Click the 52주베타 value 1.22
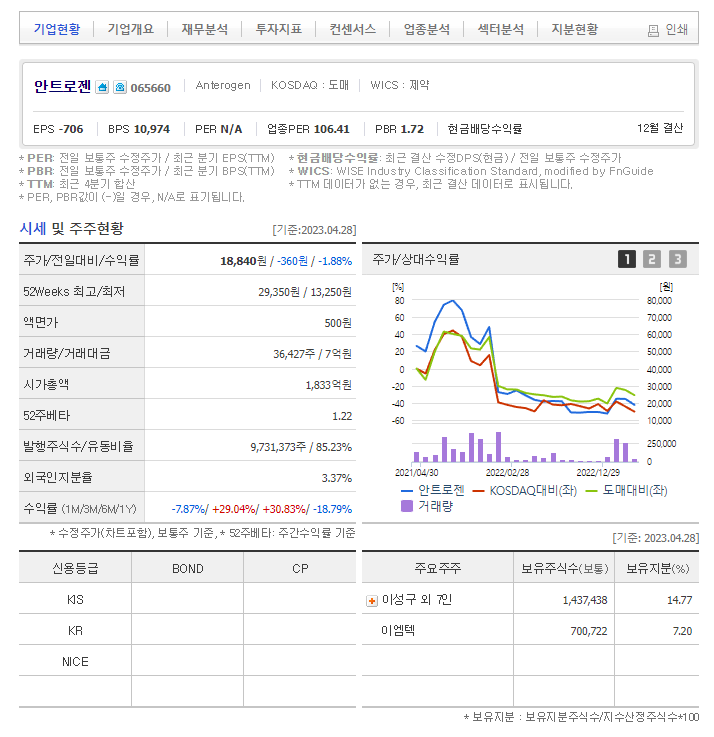 click(x=342, y=416)
